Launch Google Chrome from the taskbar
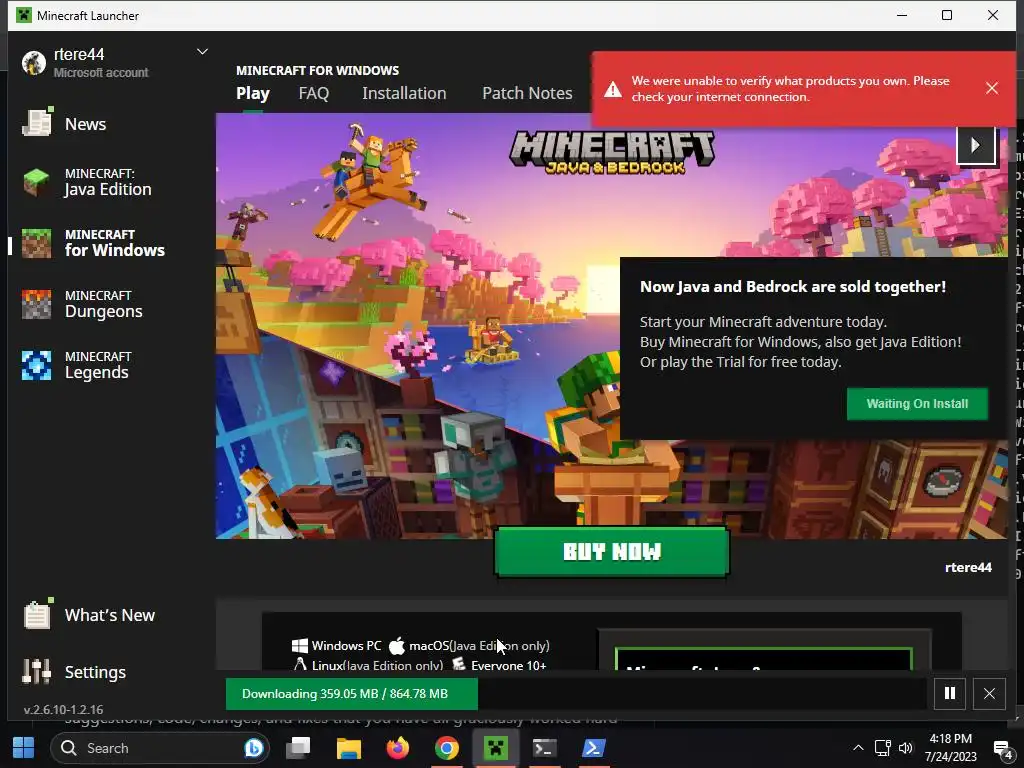This screenshot has width=1024, height=768. click(x=447, y=748)
